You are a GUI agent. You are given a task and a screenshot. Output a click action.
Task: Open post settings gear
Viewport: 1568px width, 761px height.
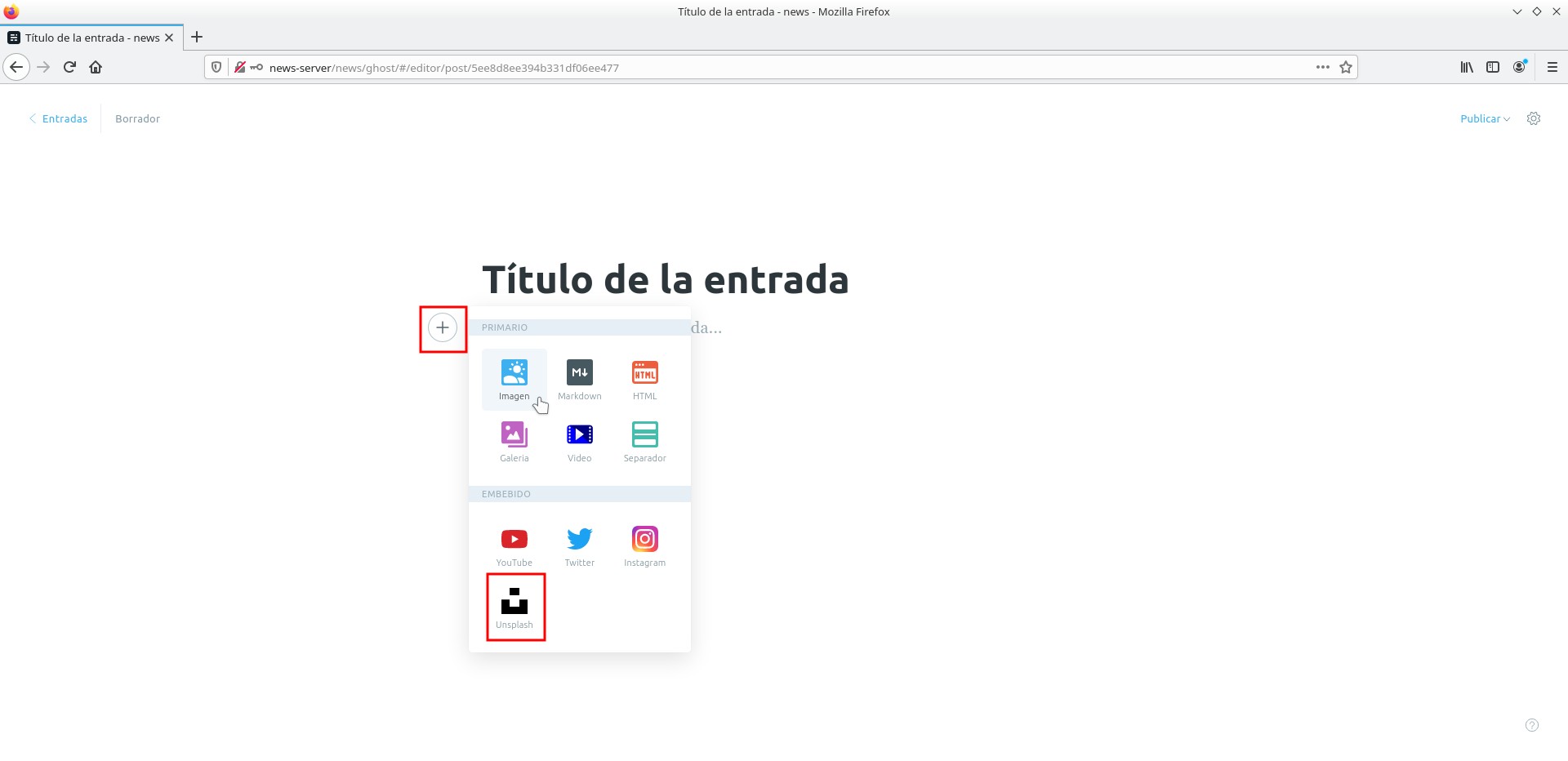(1533, 119)
